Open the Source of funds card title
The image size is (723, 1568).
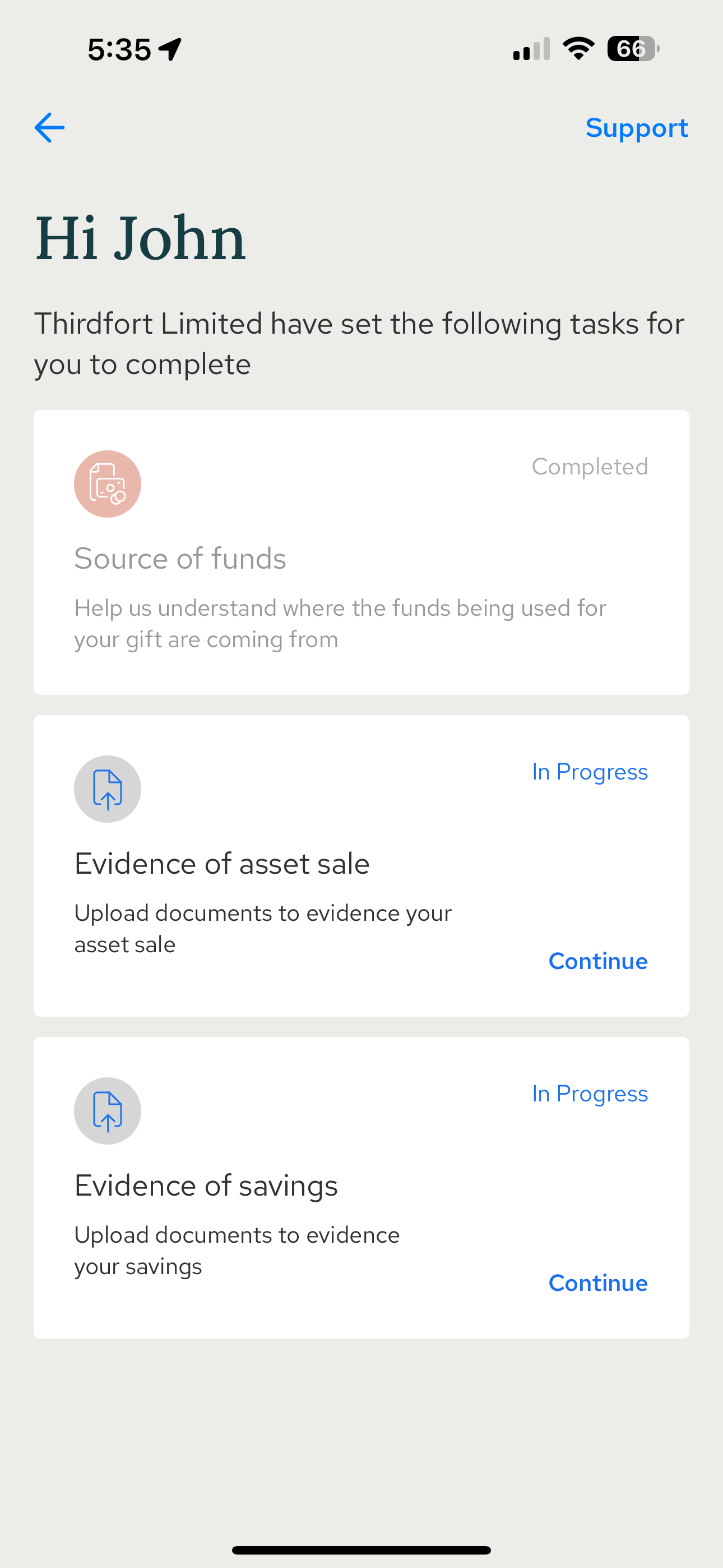coord(180,558)
